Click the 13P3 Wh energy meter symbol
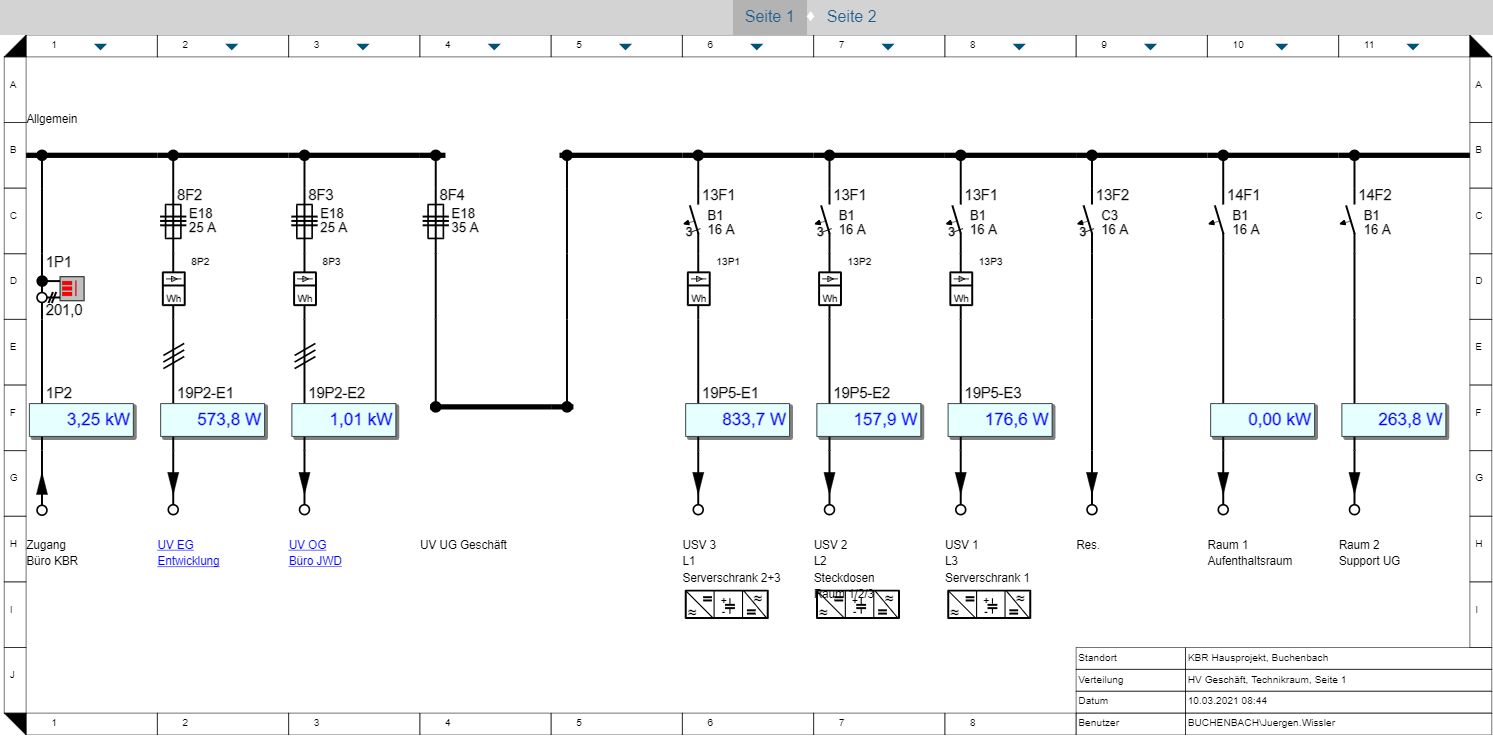 click(961, 289)
